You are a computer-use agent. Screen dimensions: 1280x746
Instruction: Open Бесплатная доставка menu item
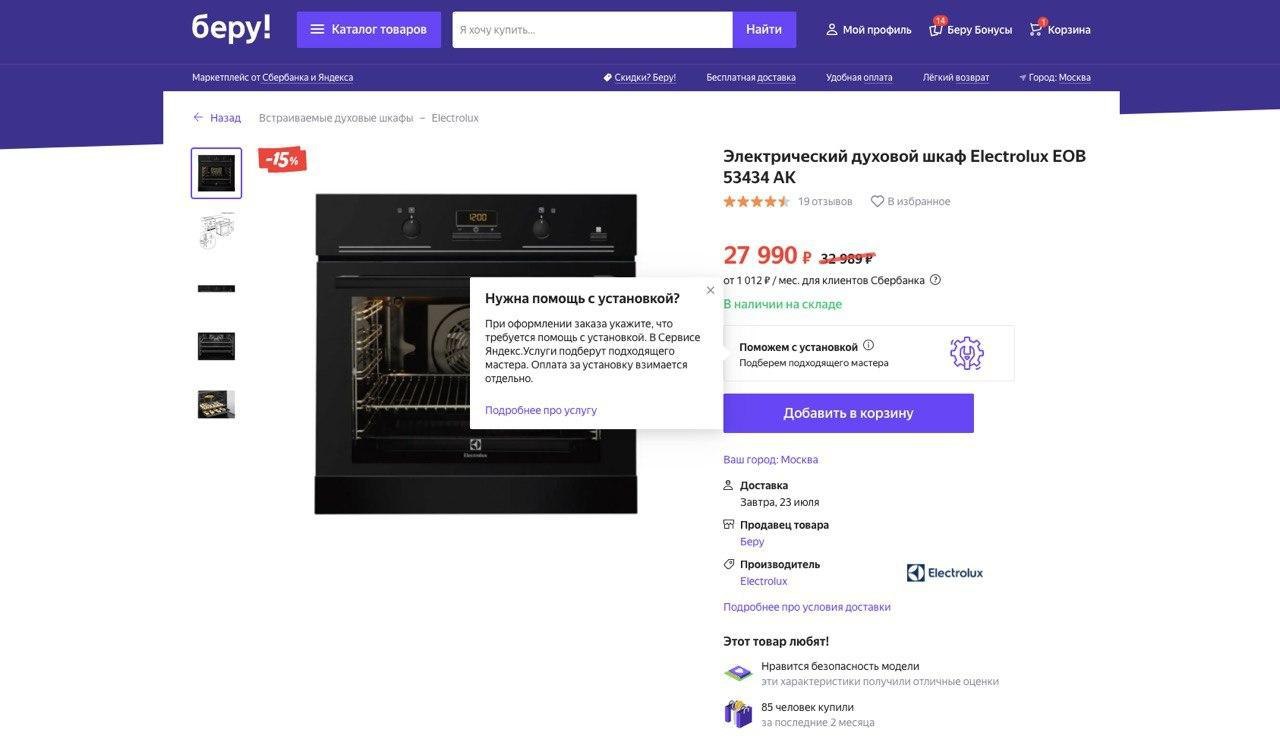[x=751, y=77]
